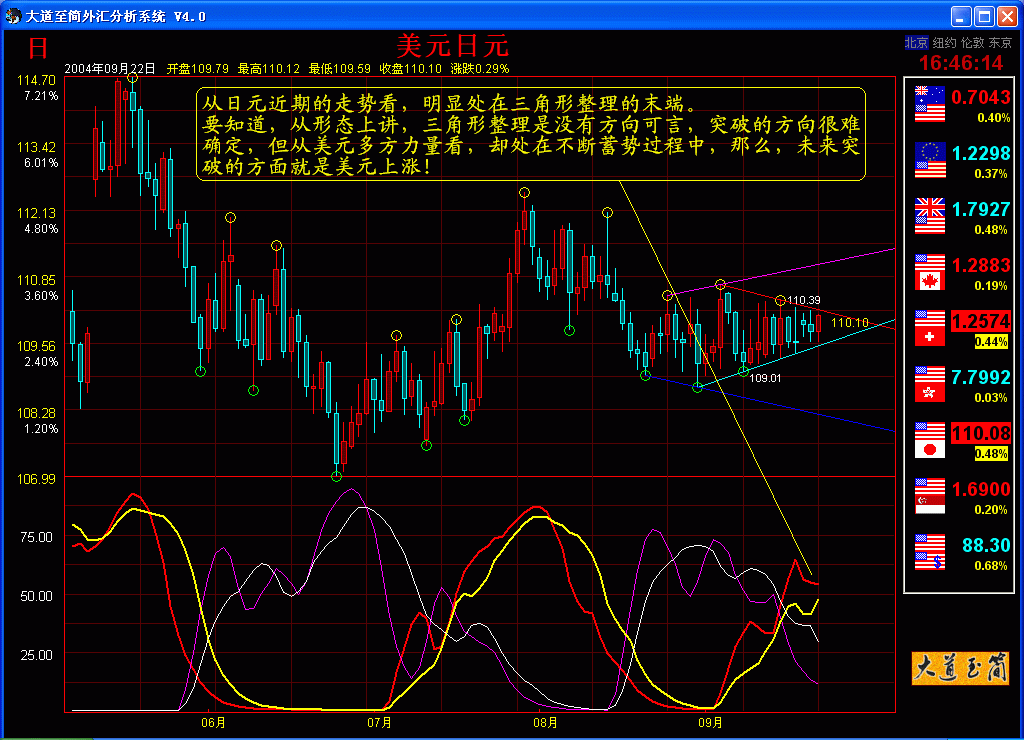Click the red 日 period indicator
Viewport: 1024px width, 740px height.
click(38, 48)
